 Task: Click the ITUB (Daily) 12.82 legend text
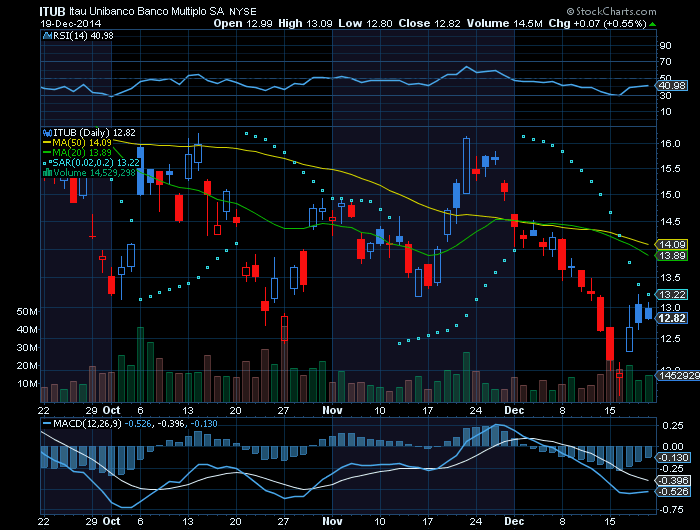(x=94, y=133)
